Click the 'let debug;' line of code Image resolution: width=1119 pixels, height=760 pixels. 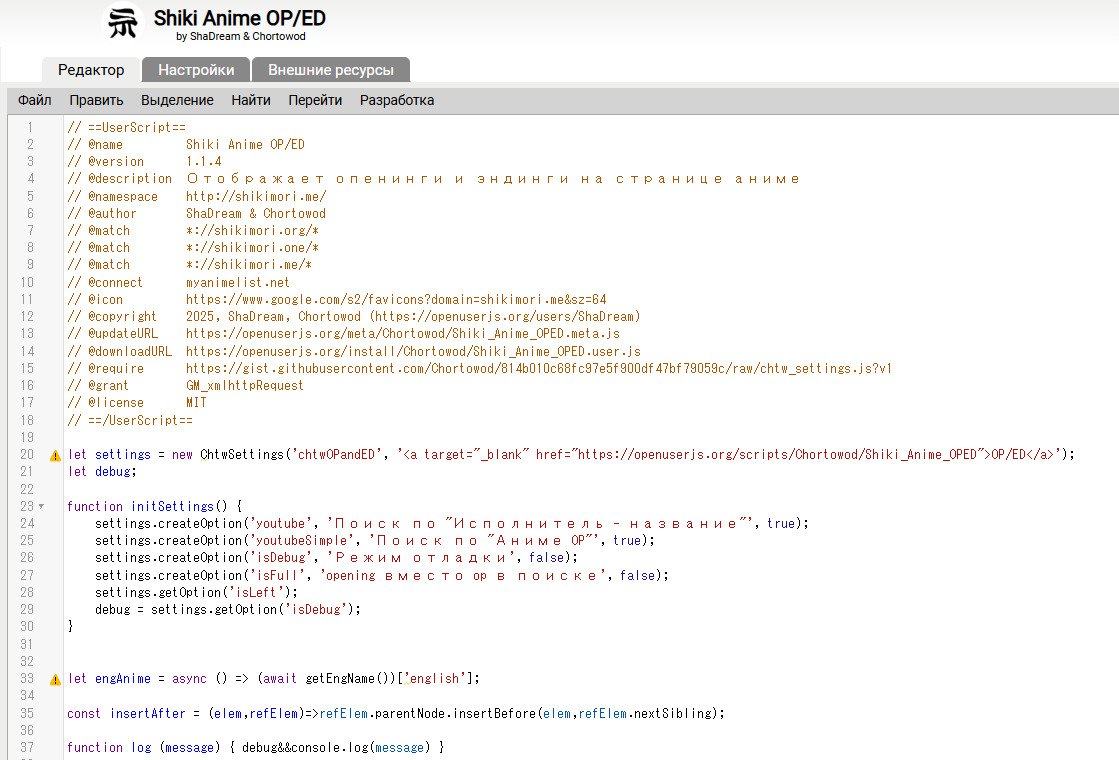101,471
